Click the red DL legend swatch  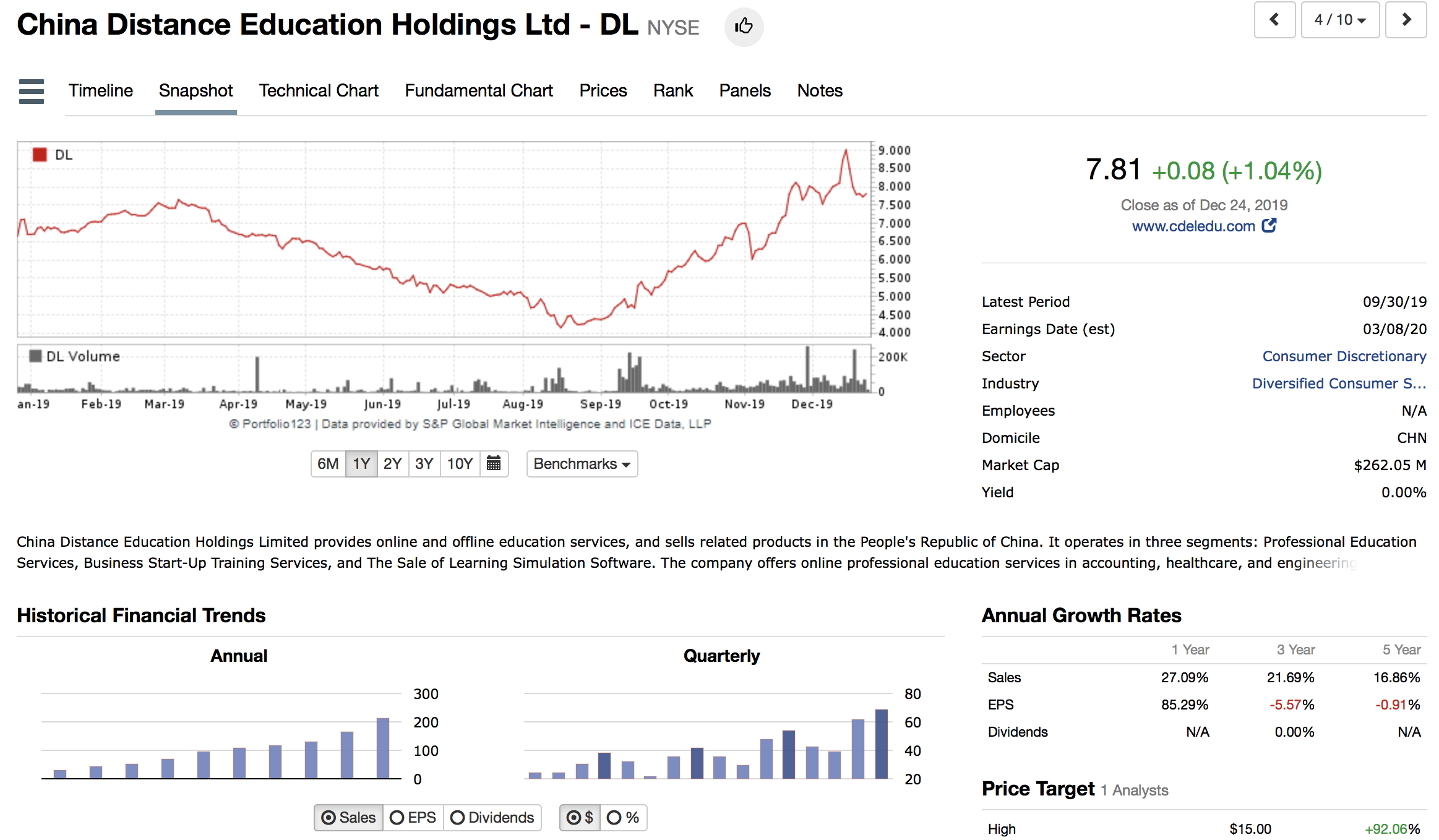coord(40,155)
